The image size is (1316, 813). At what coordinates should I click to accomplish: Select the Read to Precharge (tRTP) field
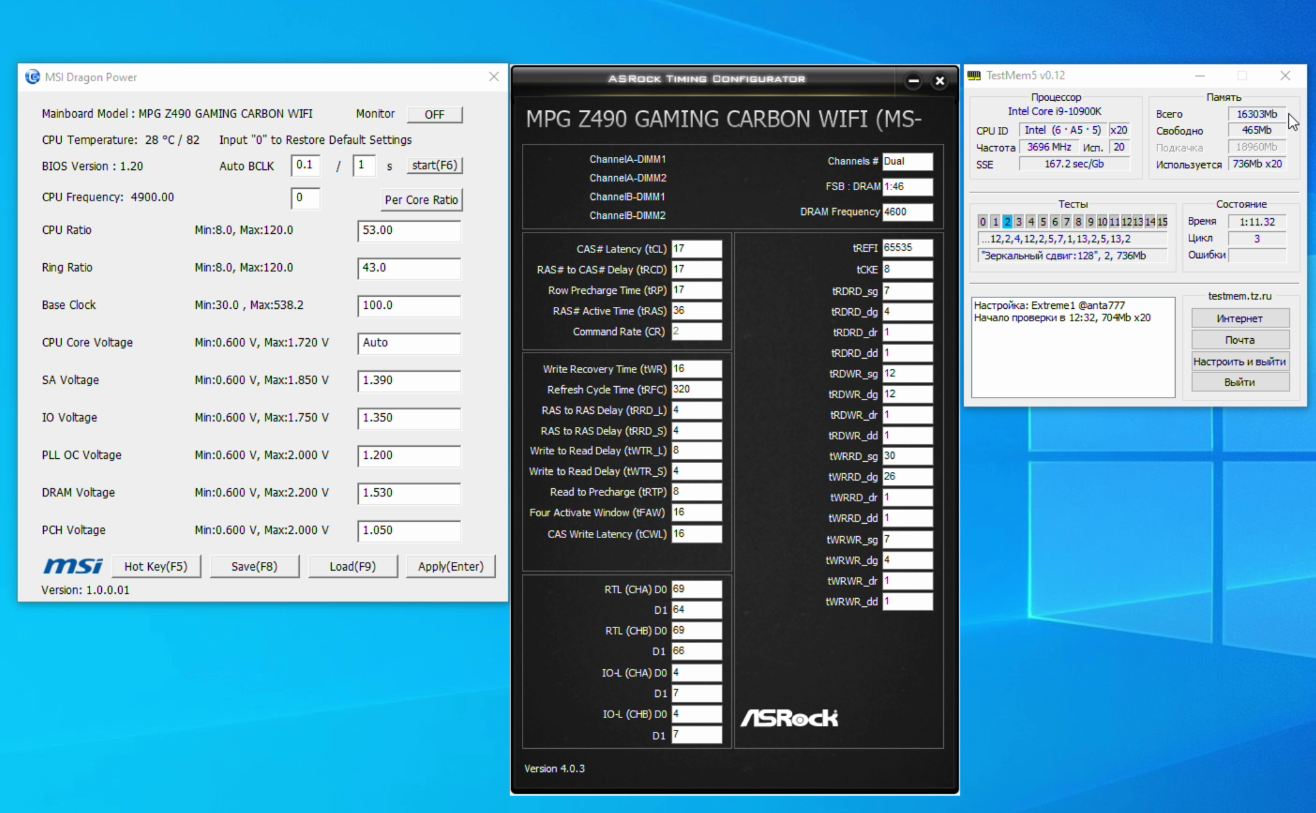696,492
